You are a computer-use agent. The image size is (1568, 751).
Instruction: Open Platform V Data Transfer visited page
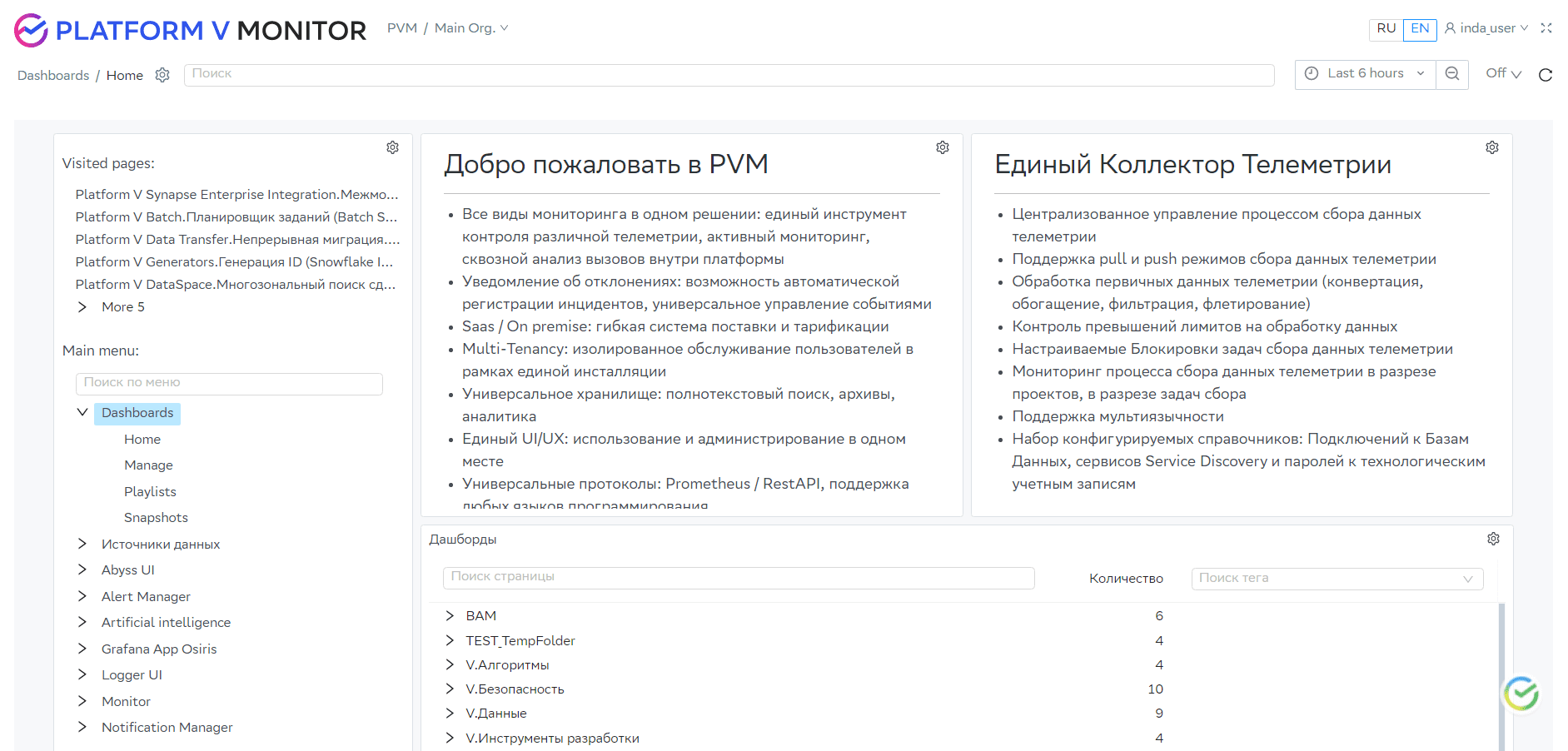click(237, 240)
